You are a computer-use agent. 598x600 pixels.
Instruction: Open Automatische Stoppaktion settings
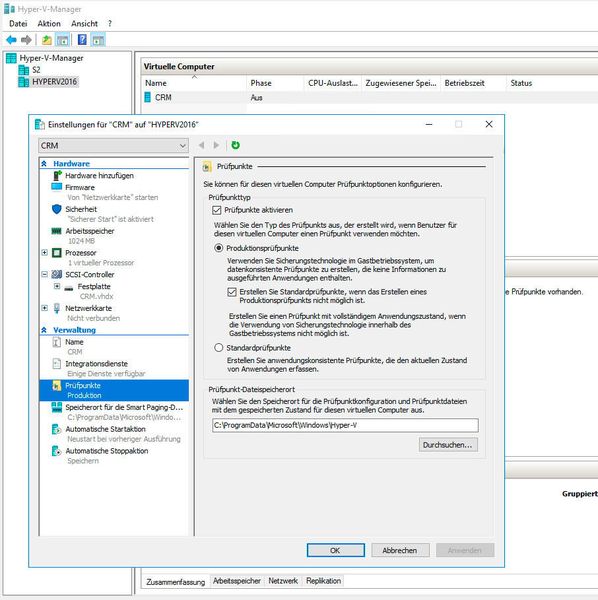[106, 451]
